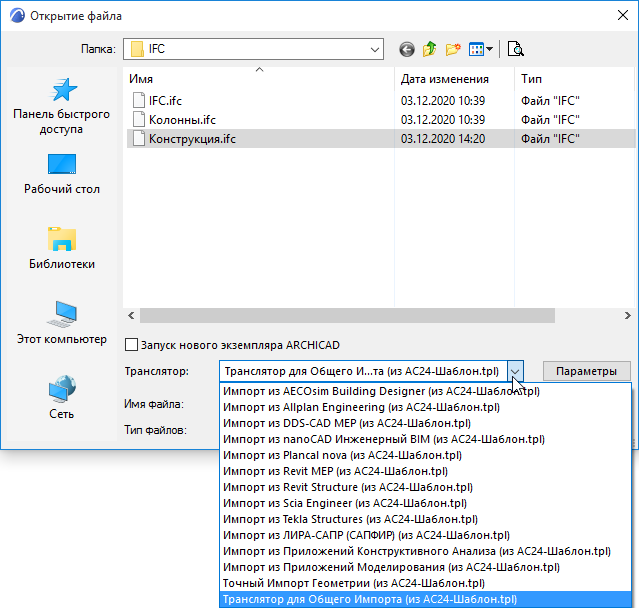Open Библиотеки location
The width and height of the screenshot is (639, 608).
pyautogui.click(x=62, y=248)
